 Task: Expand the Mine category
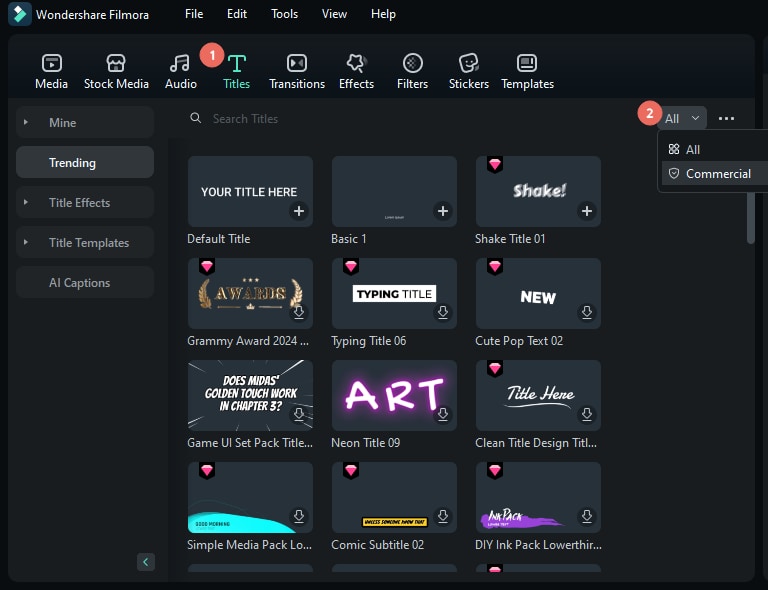[25, 122]
